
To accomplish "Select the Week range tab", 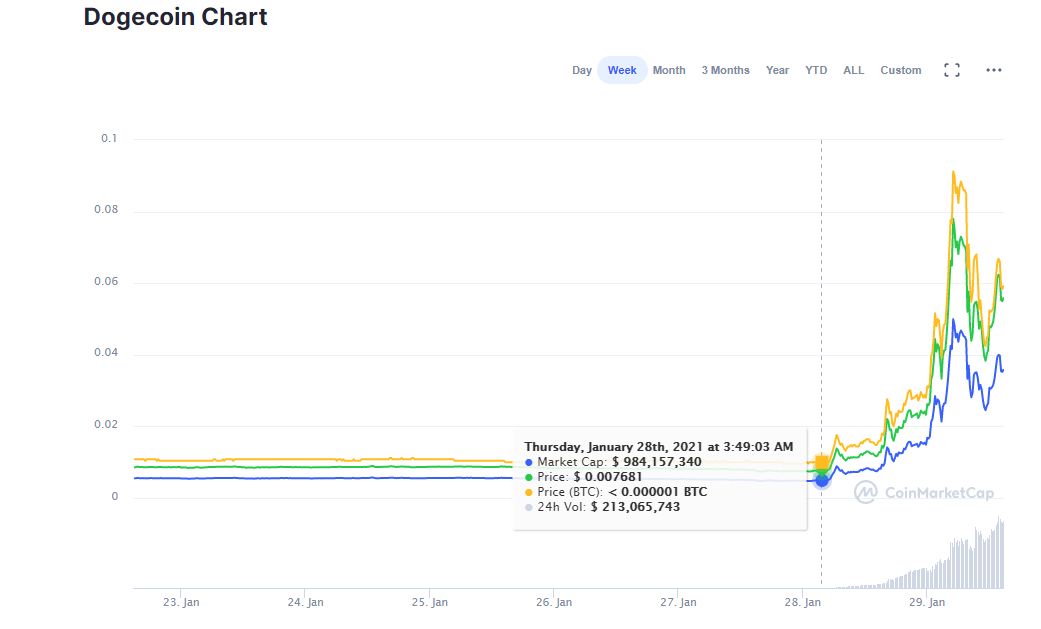I will [622, 70].
